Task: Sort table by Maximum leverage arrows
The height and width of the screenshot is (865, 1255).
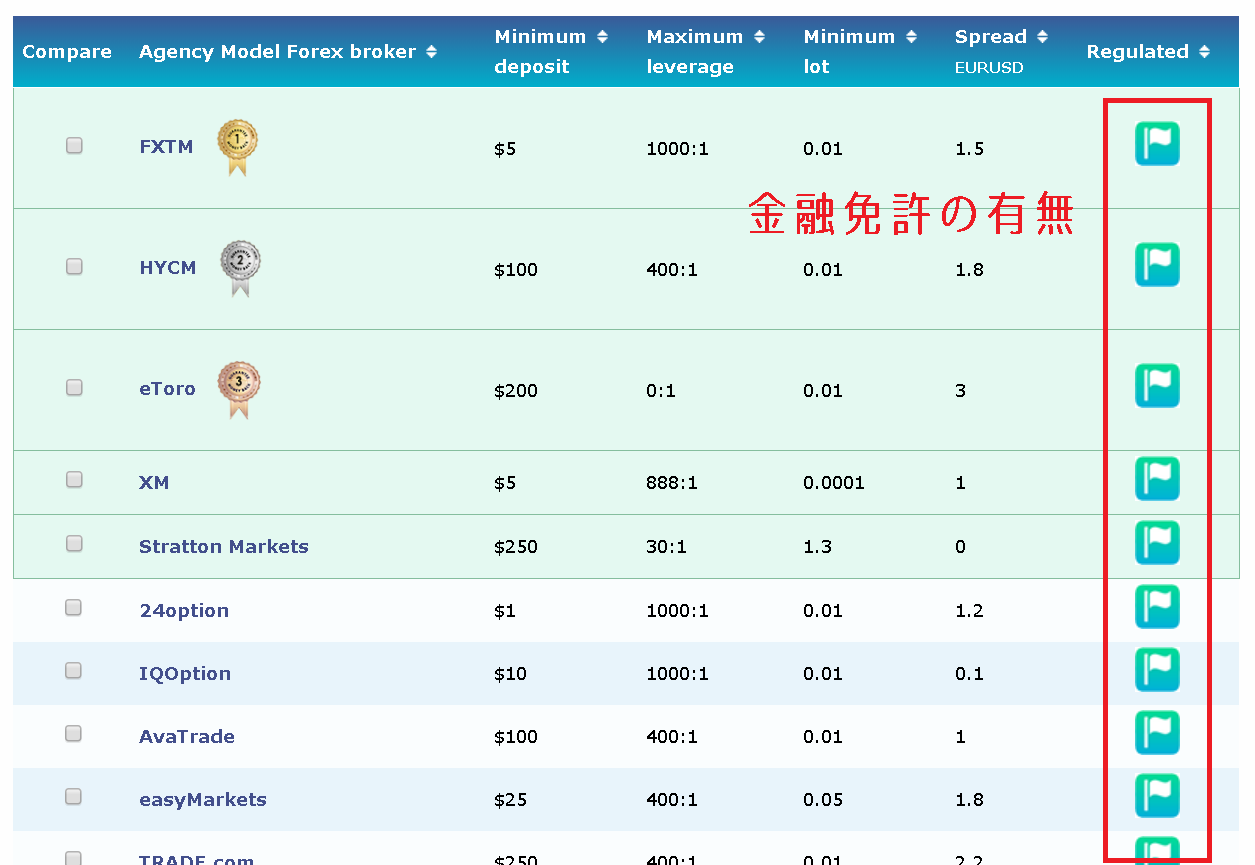Action: pos(759,37)
